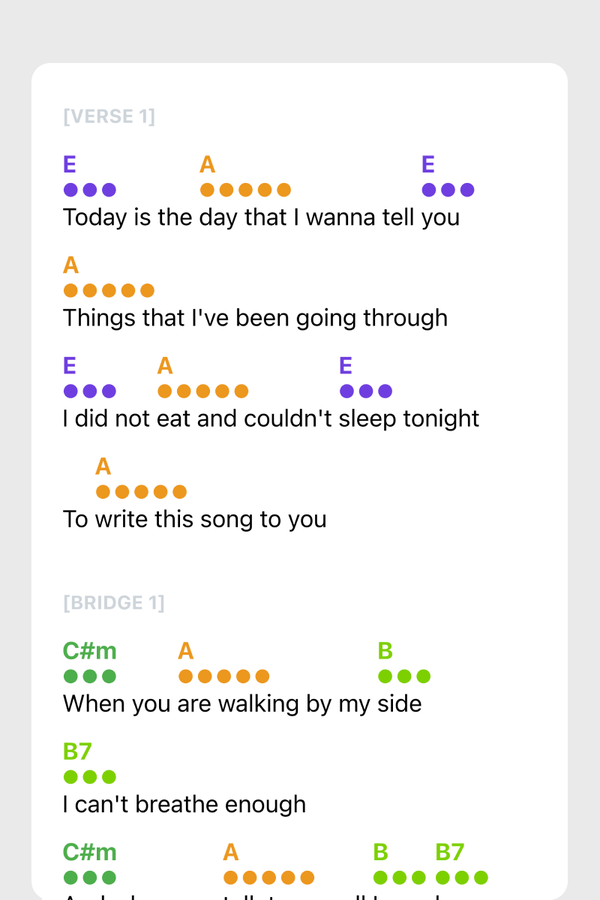Tap the A chord above "To write"
The height and width of the screenshot is (900, 600).
[103, 466]
